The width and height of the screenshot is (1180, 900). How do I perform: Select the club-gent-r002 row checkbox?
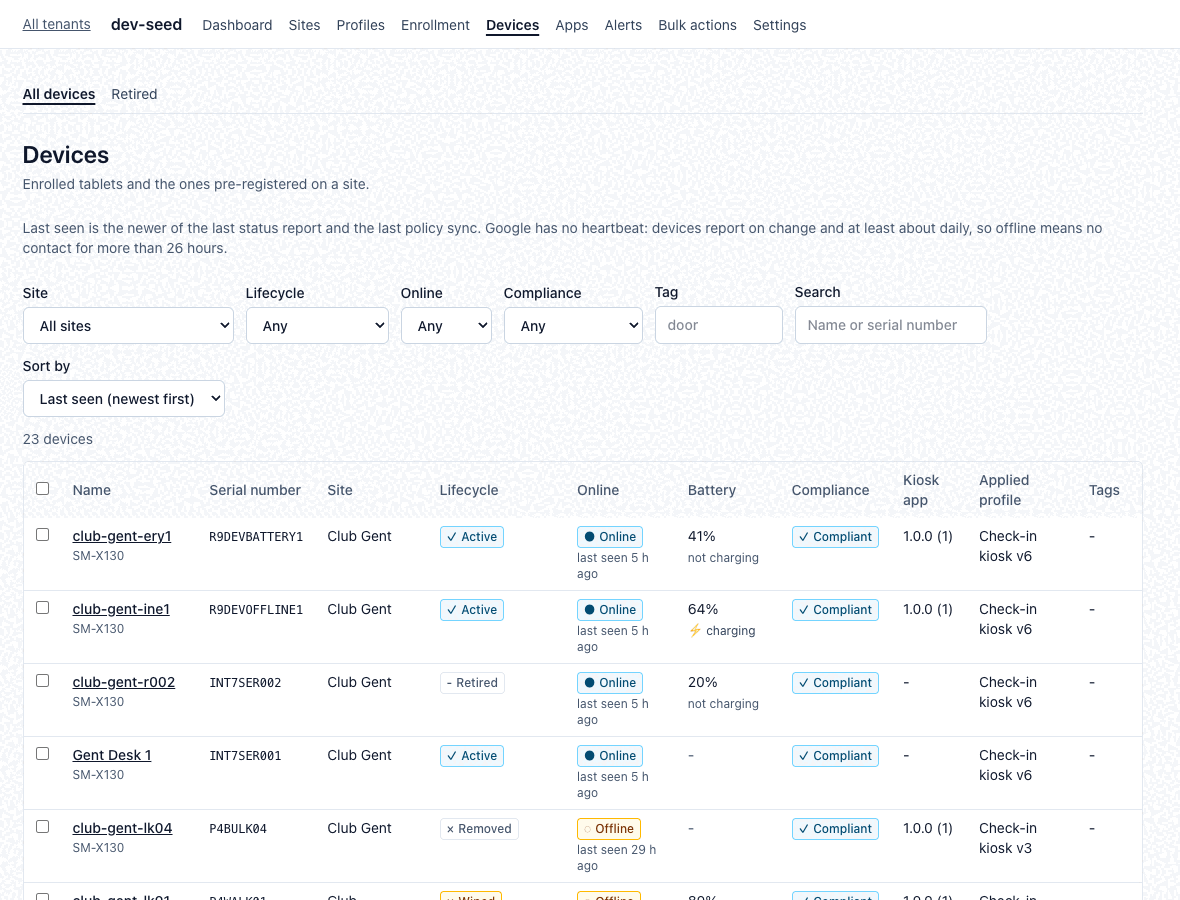pos(43,680)
